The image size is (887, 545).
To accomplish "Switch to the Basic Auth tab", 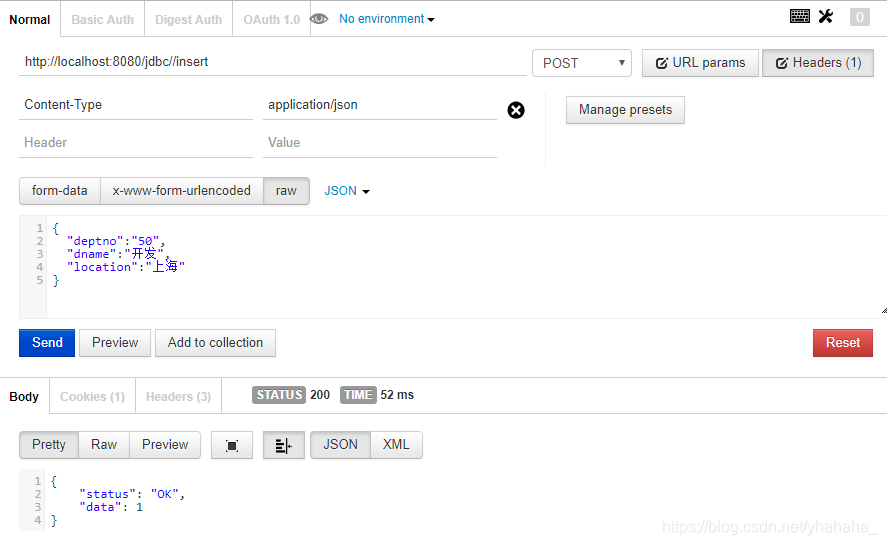I will pyautogui.click(x=102, y=20).
